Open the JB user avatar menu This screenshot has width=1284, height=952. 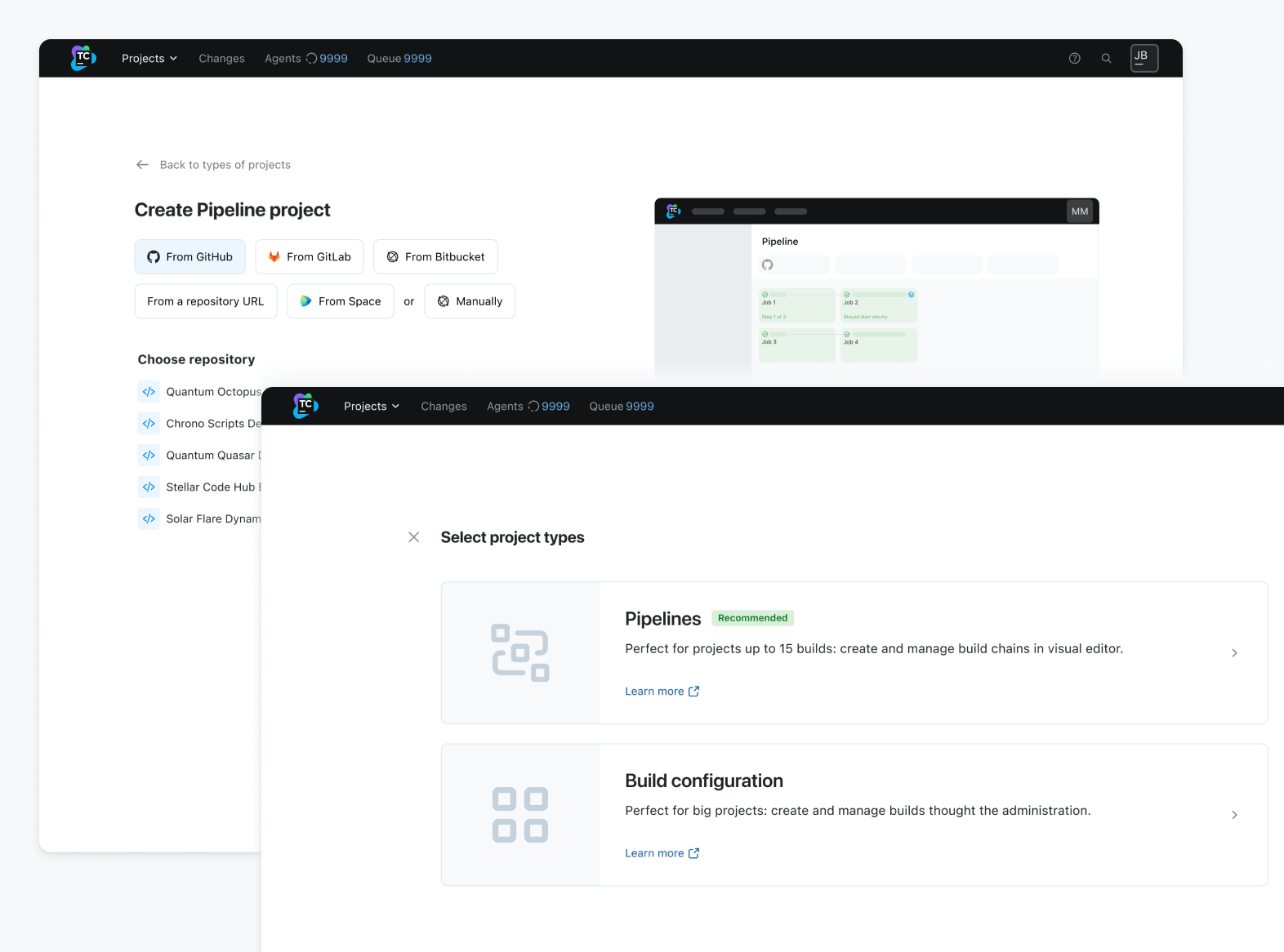1144,58
